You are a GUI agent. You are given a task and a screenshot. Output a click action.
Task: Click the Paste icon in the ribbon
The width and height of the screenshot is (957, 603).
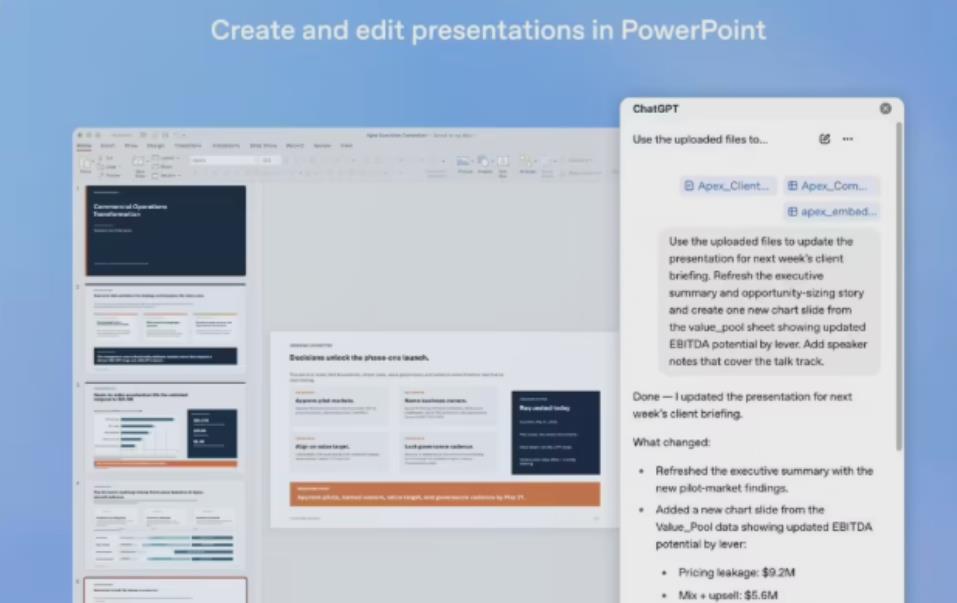(x=85, y=165)
